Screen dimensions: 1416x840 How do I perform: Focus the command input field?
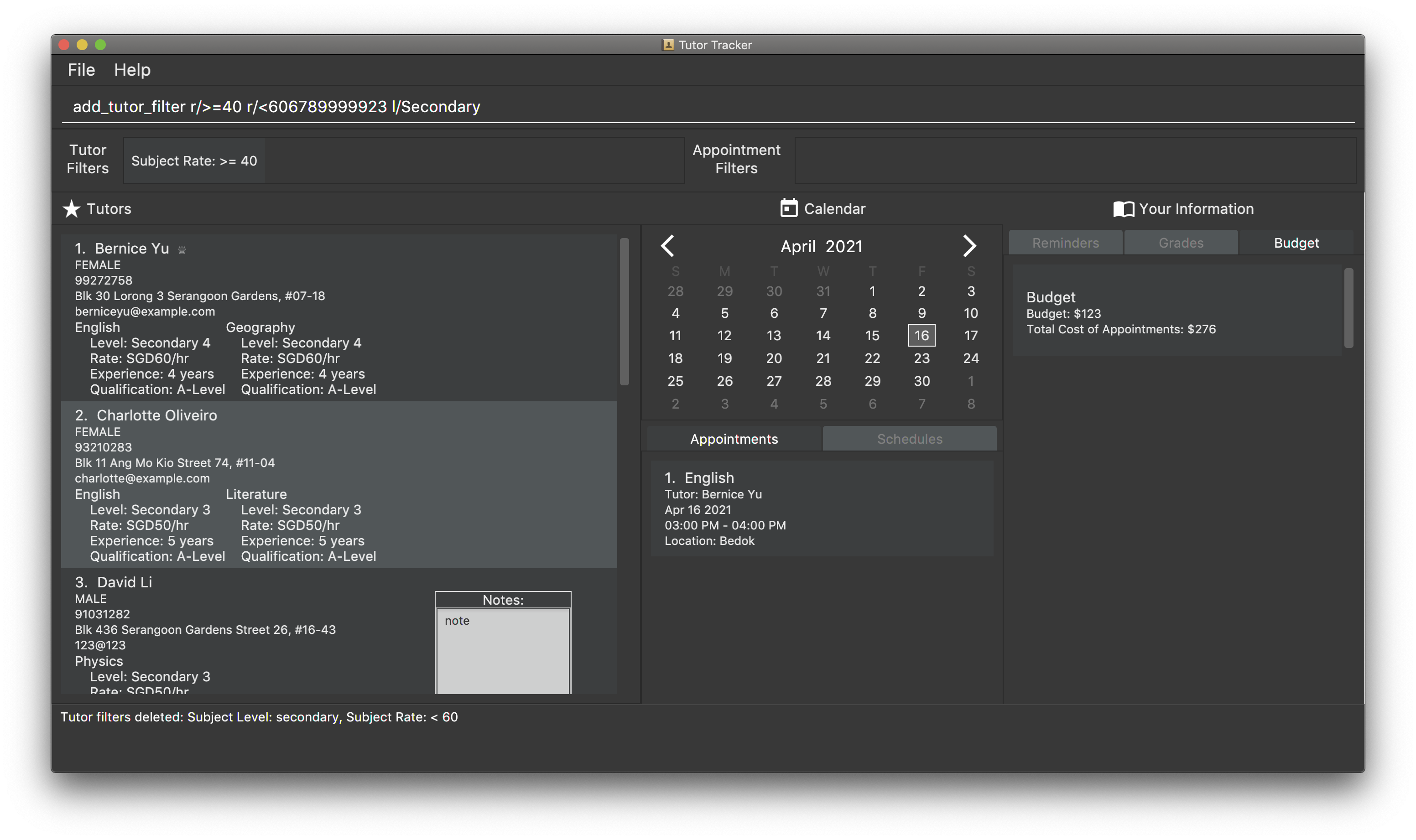pos(708,106)
